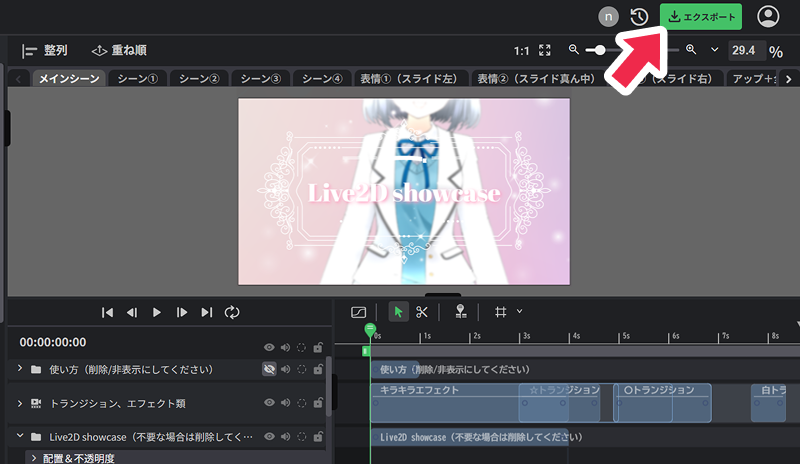Toggle loop playback icon
Screen dimensions: 800x464
click(232, 312)
